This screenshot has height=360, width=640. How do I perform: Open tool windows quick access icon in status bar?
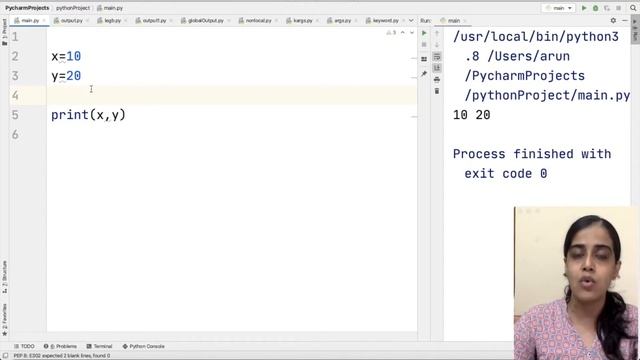(5, 356)
